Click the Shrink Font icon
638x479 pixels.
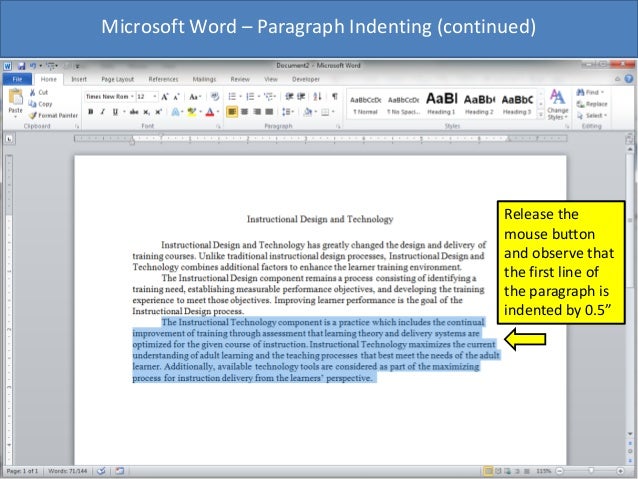click(x=176, y=97)
